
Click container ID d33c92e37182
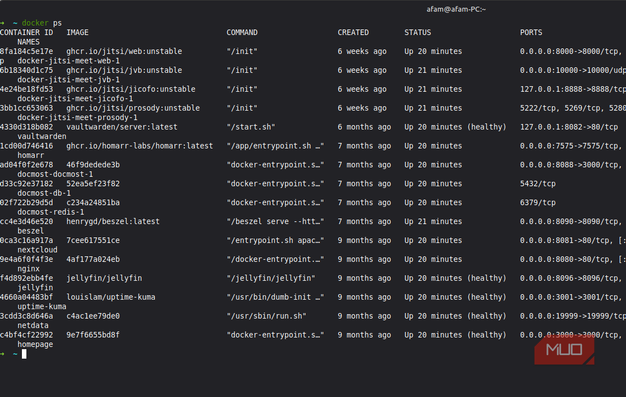26,184
